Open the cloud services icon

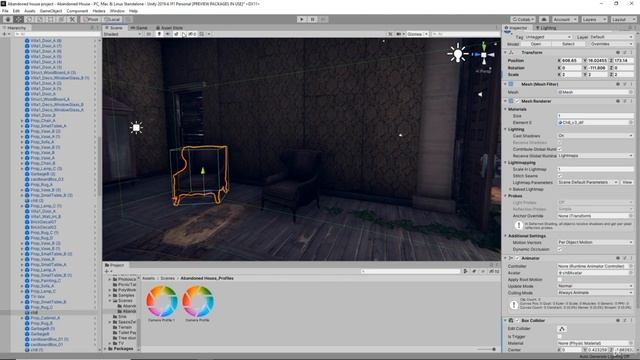(x=544, y=19)
